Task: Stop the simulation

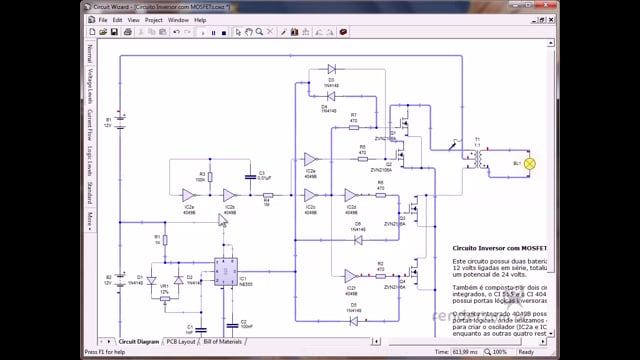Action: click(224, 33)
